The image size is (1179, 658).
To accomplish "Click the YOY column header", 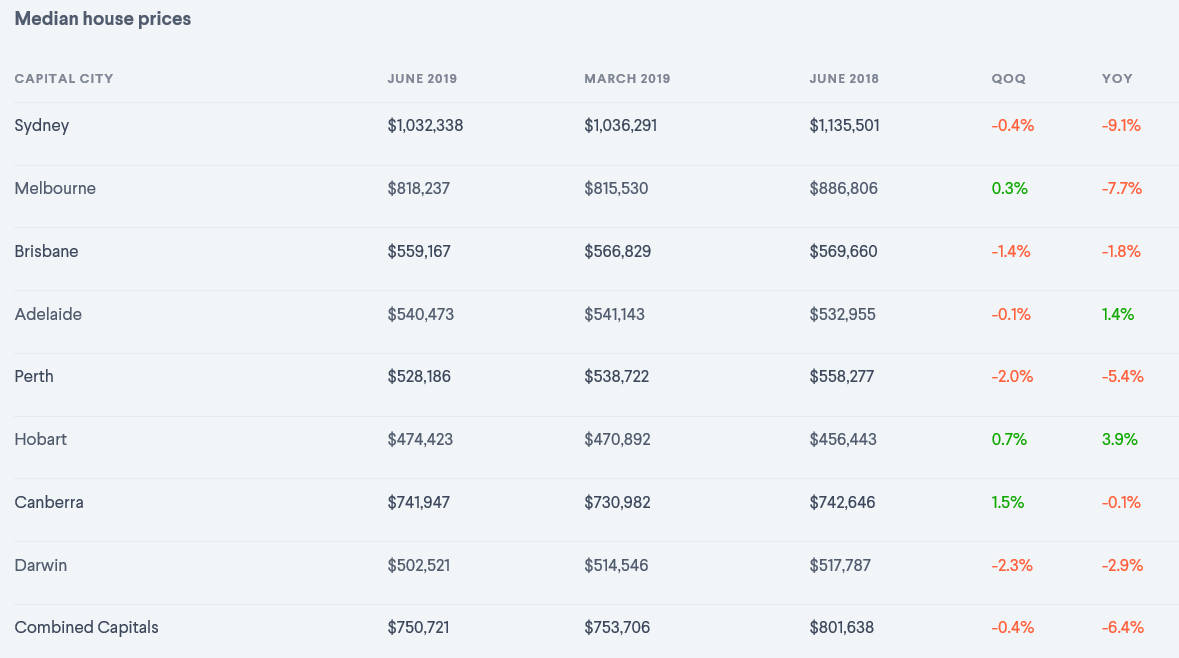I will tap(1117, 79).
